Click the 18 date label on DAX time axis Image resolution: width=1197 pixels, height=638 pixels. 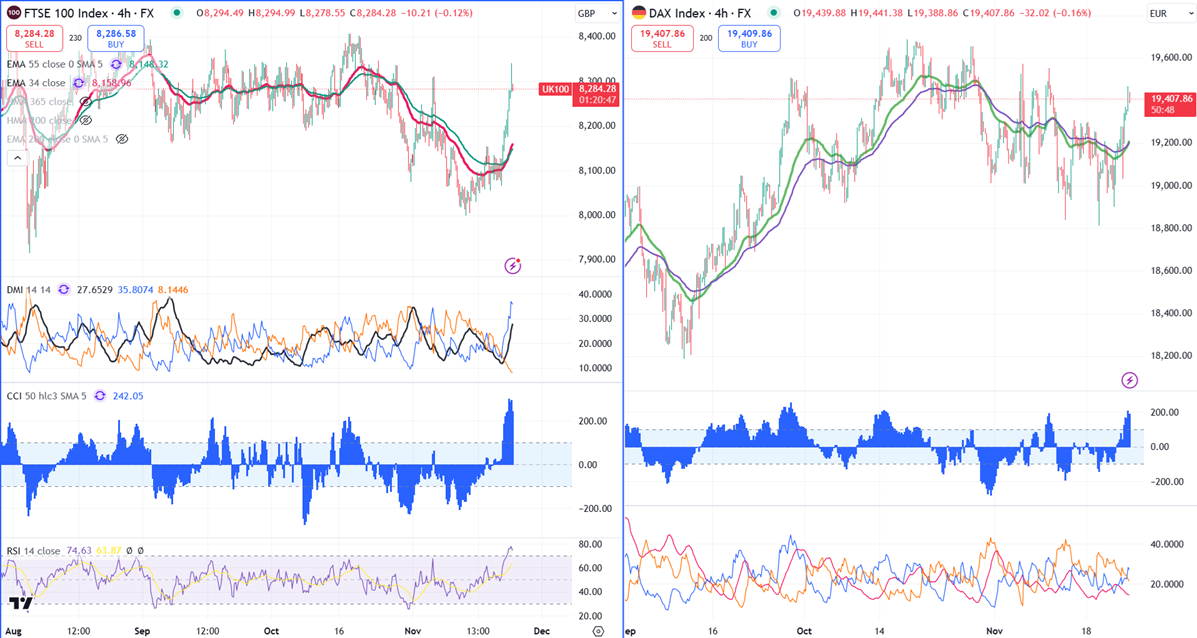point(1086,631)
